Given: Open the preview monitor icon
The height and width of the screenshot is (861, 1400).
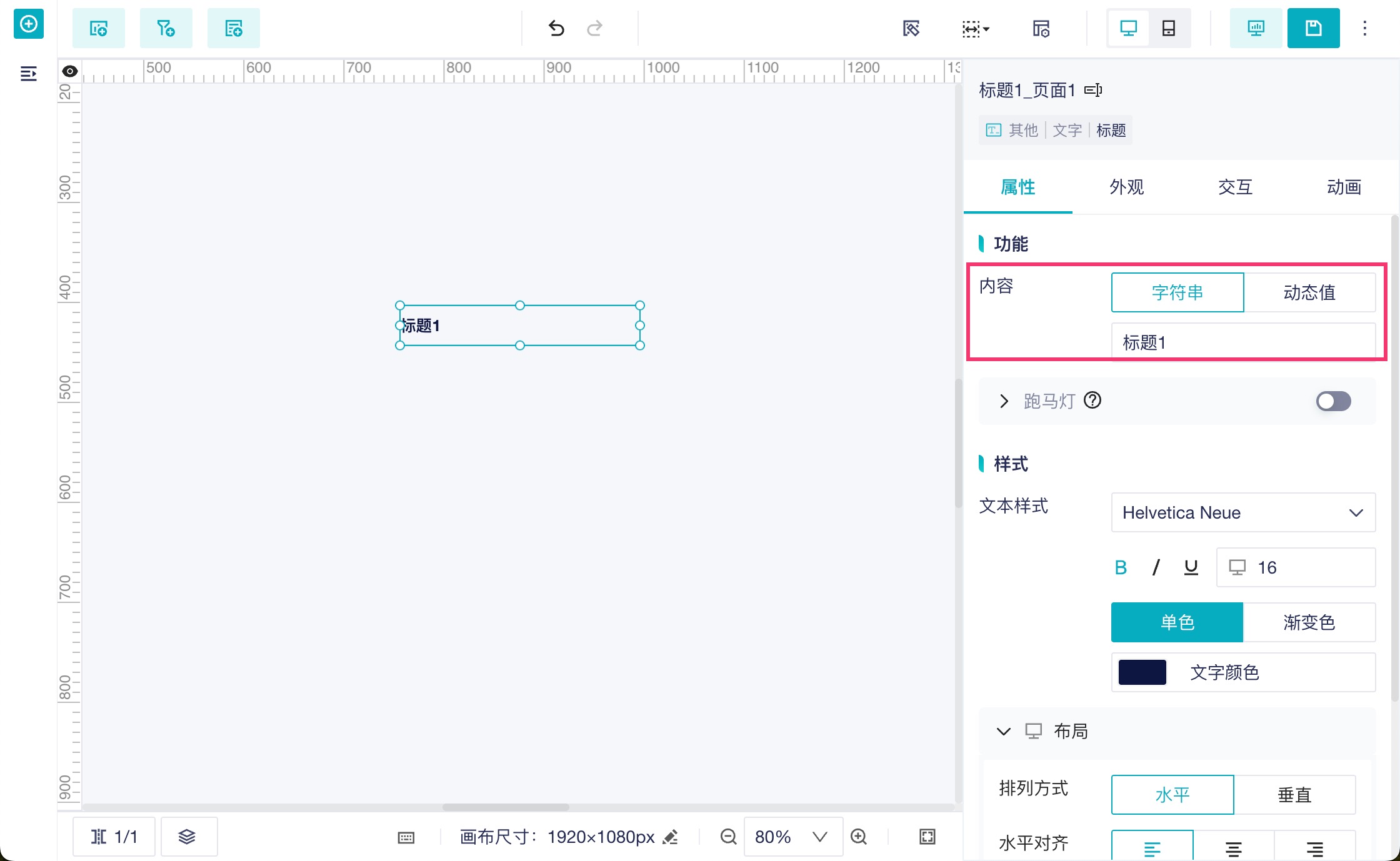Looking at the screenshot, I should (x=1256, y=28).
